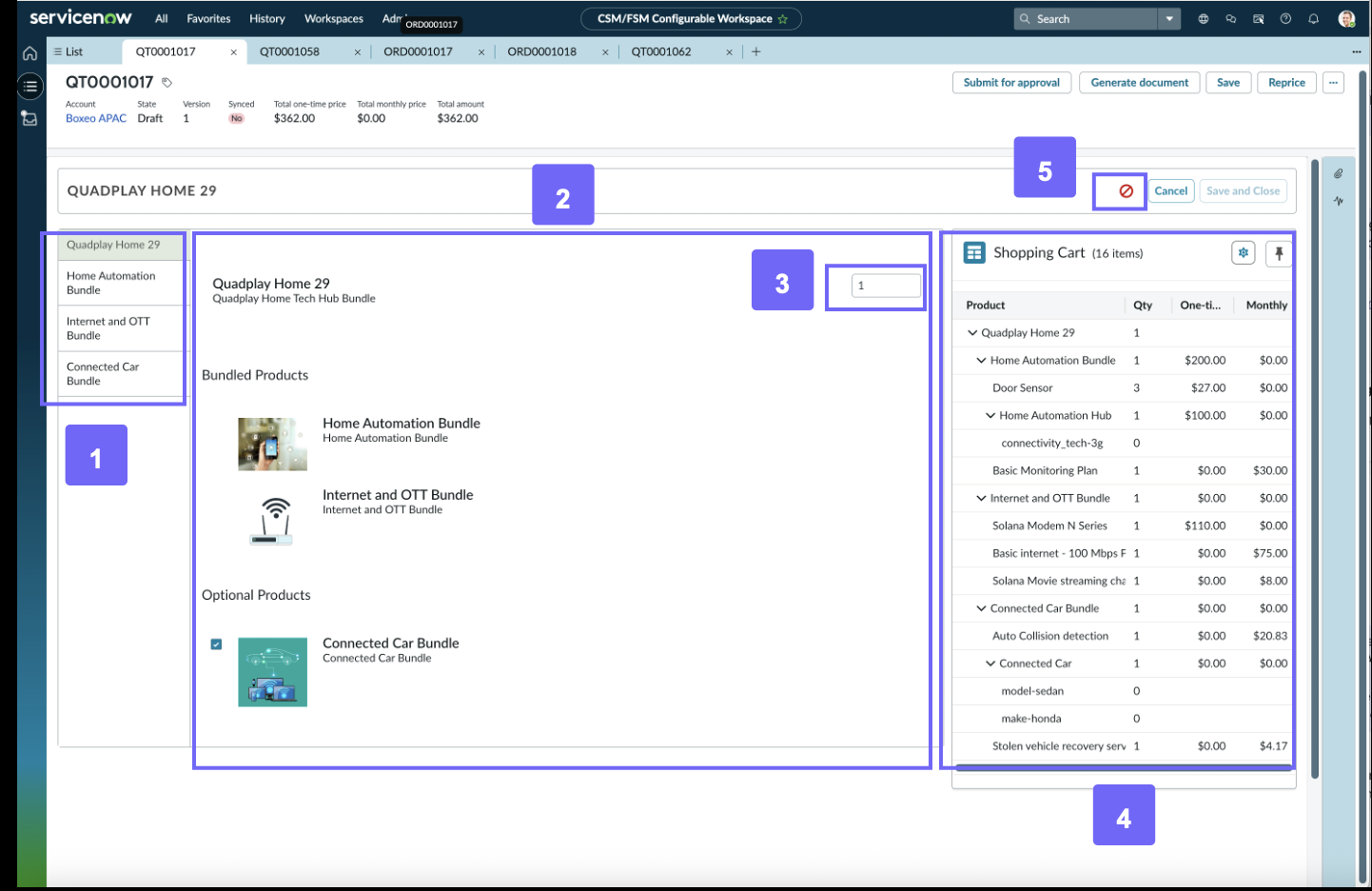This screenshot has height=891, width=1372.
Task: Open the Home icon in the left sidebar
Action: (x=29, y=53)
